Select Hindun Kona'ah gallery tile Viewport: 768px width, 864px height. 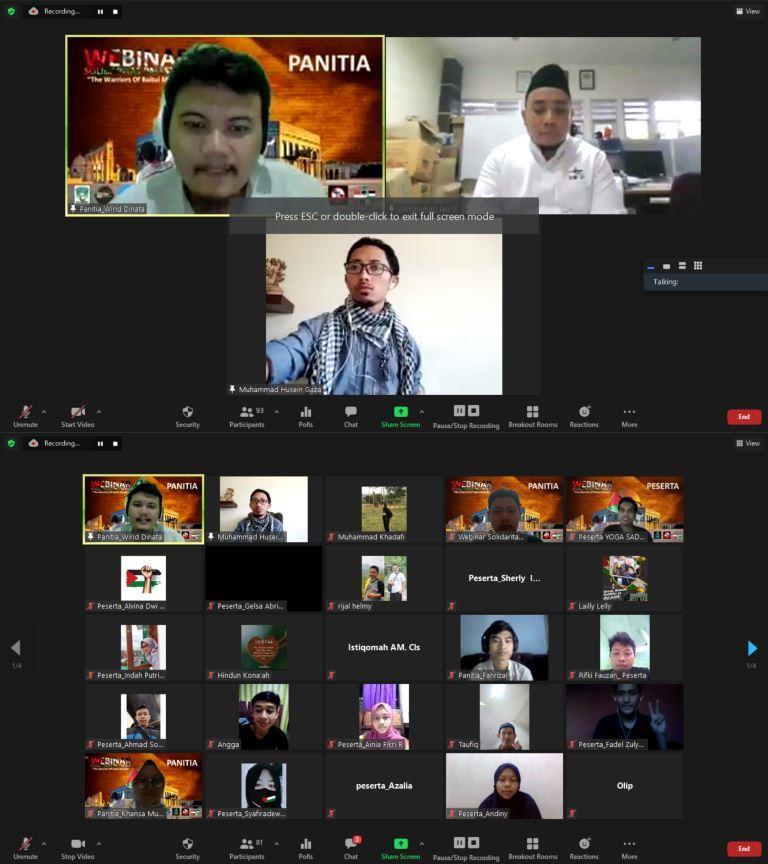pyautogui.click(x=264, y=647)
